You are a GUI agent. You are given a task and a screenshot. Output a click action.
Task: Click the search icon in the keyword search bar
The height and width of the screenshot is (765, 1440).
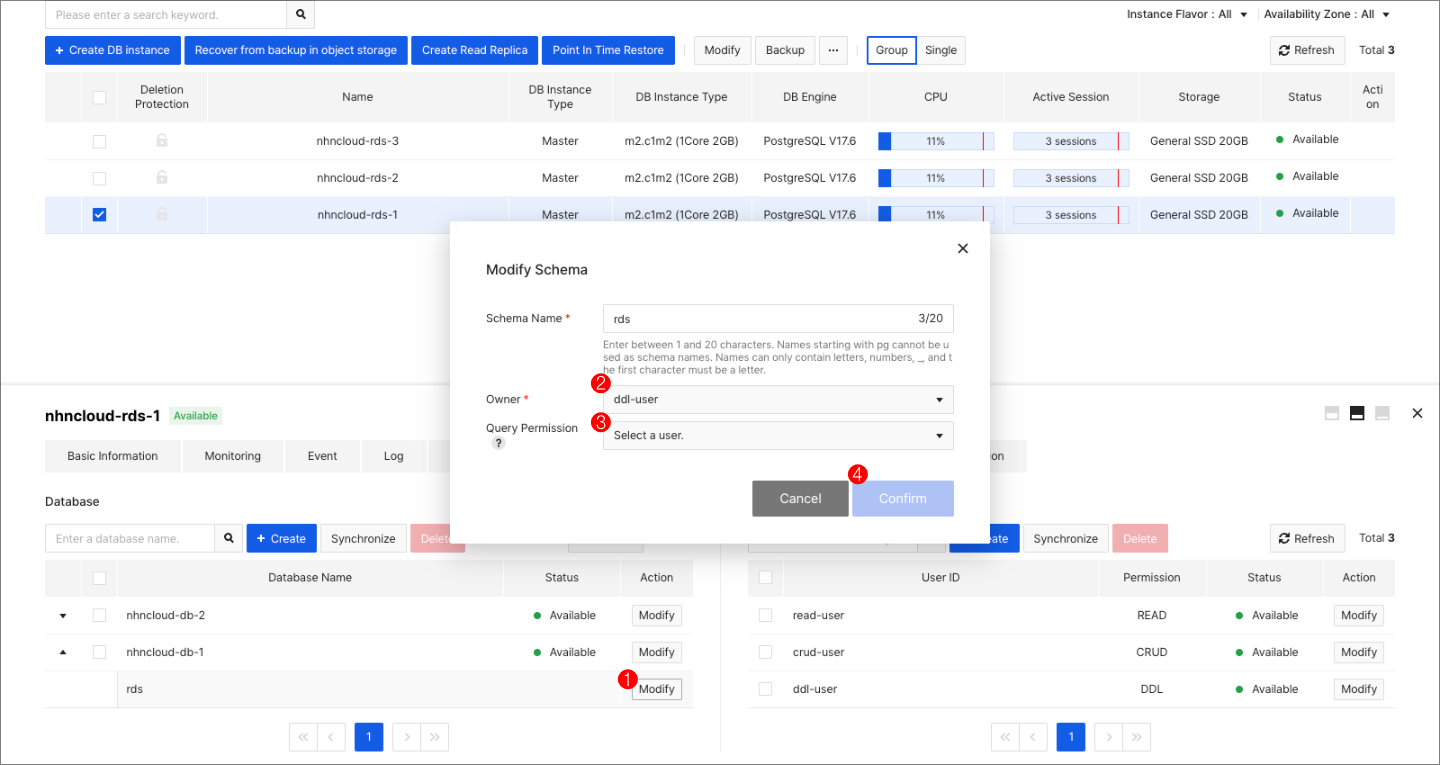pyautogui.click(x=300, y=15)
